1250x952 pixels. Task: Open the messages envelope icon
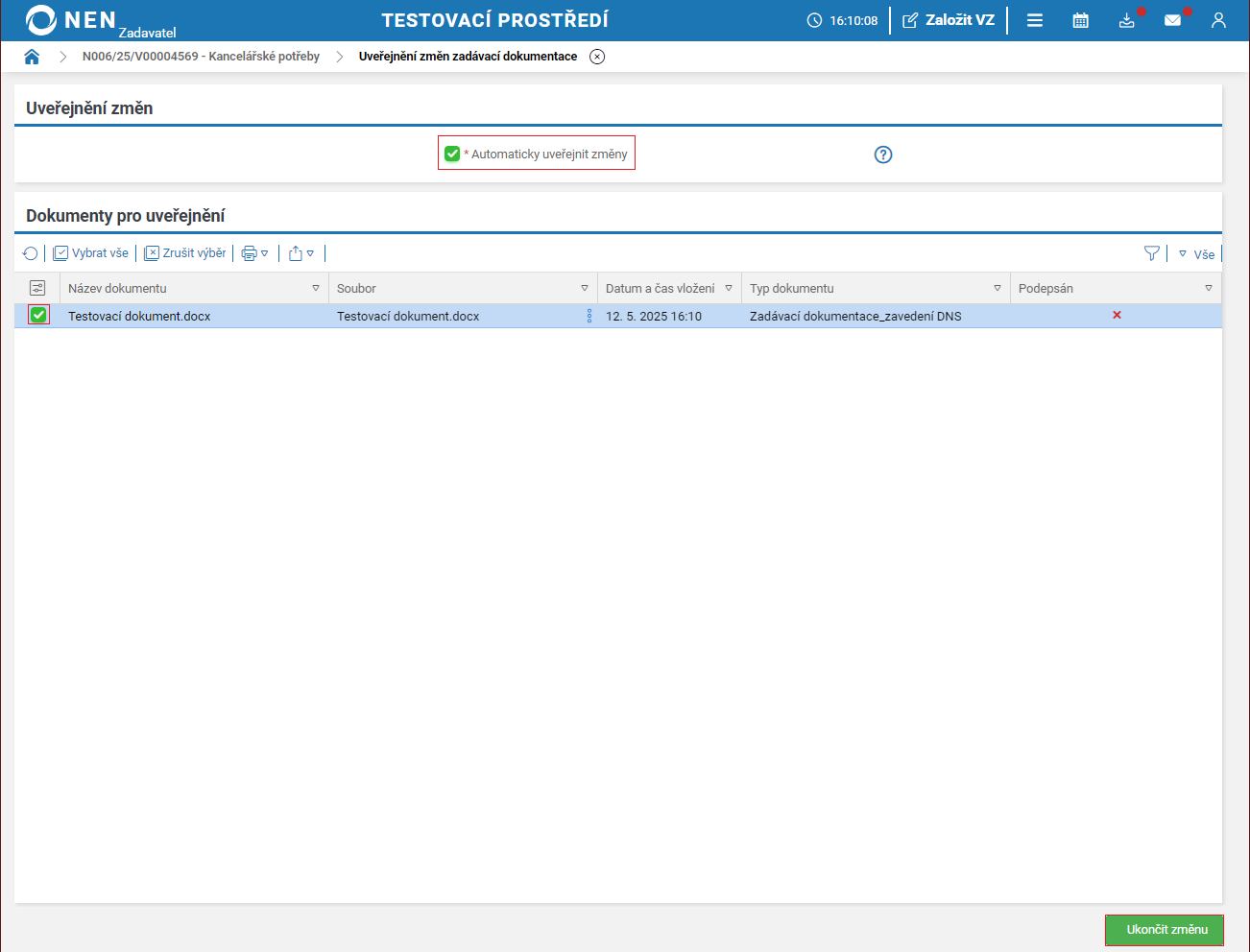(1172, 20)
